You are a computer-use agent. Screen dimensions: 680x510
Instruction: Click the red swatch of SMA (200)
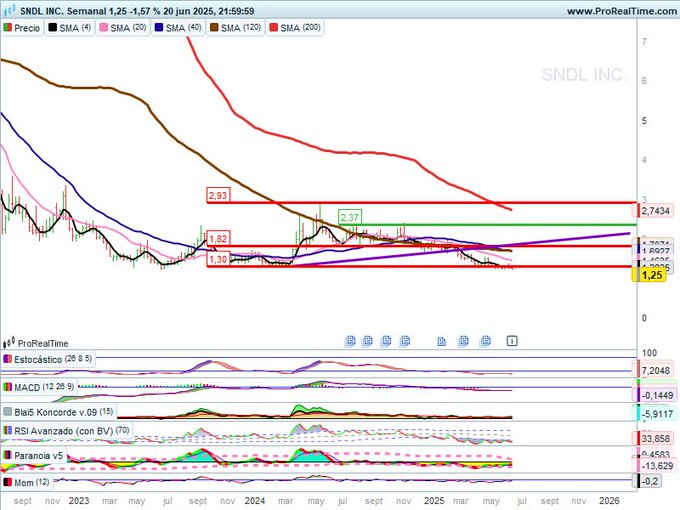[274, 28]
